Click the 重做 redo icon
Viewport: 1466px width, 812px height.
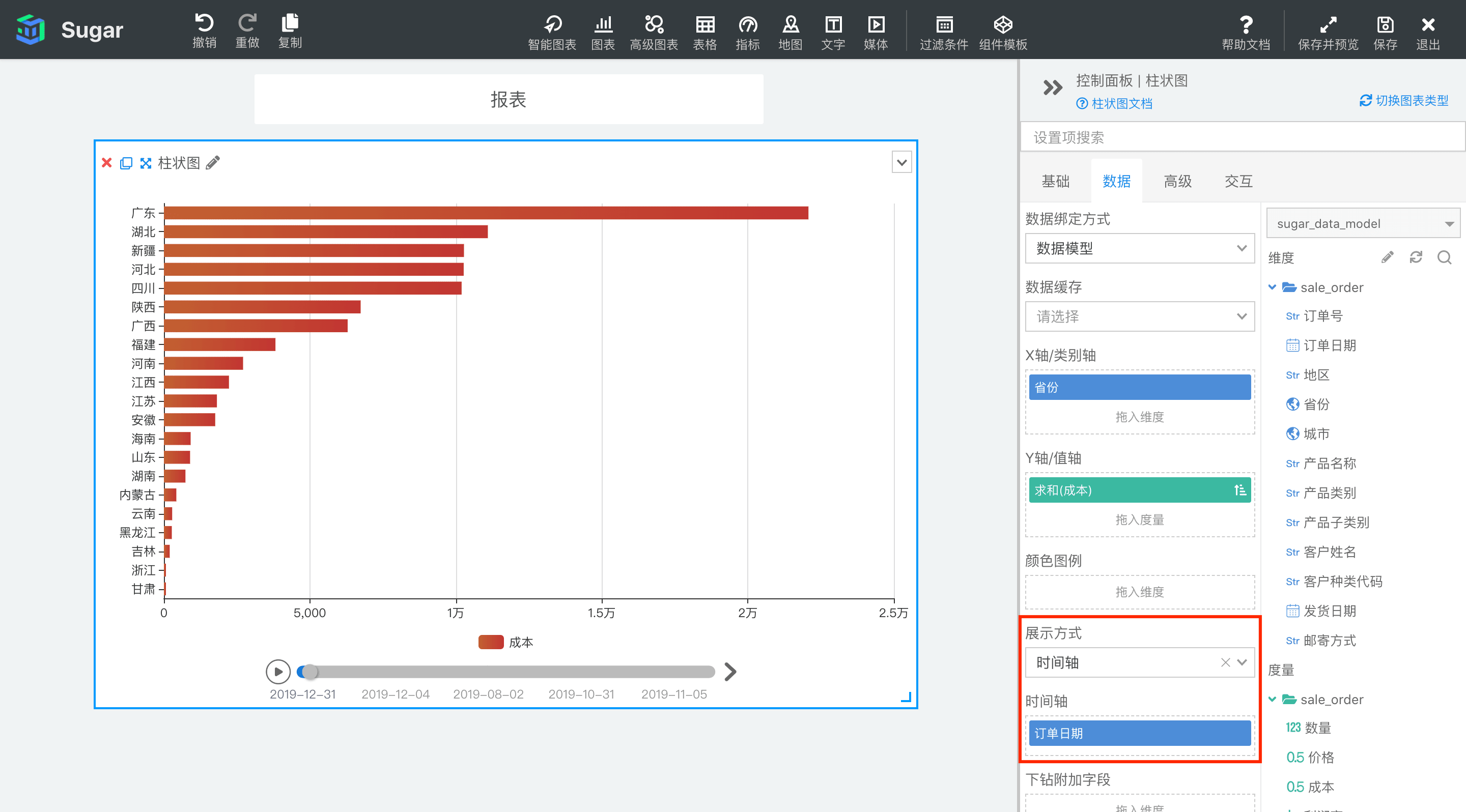click(x=247, y=23)
